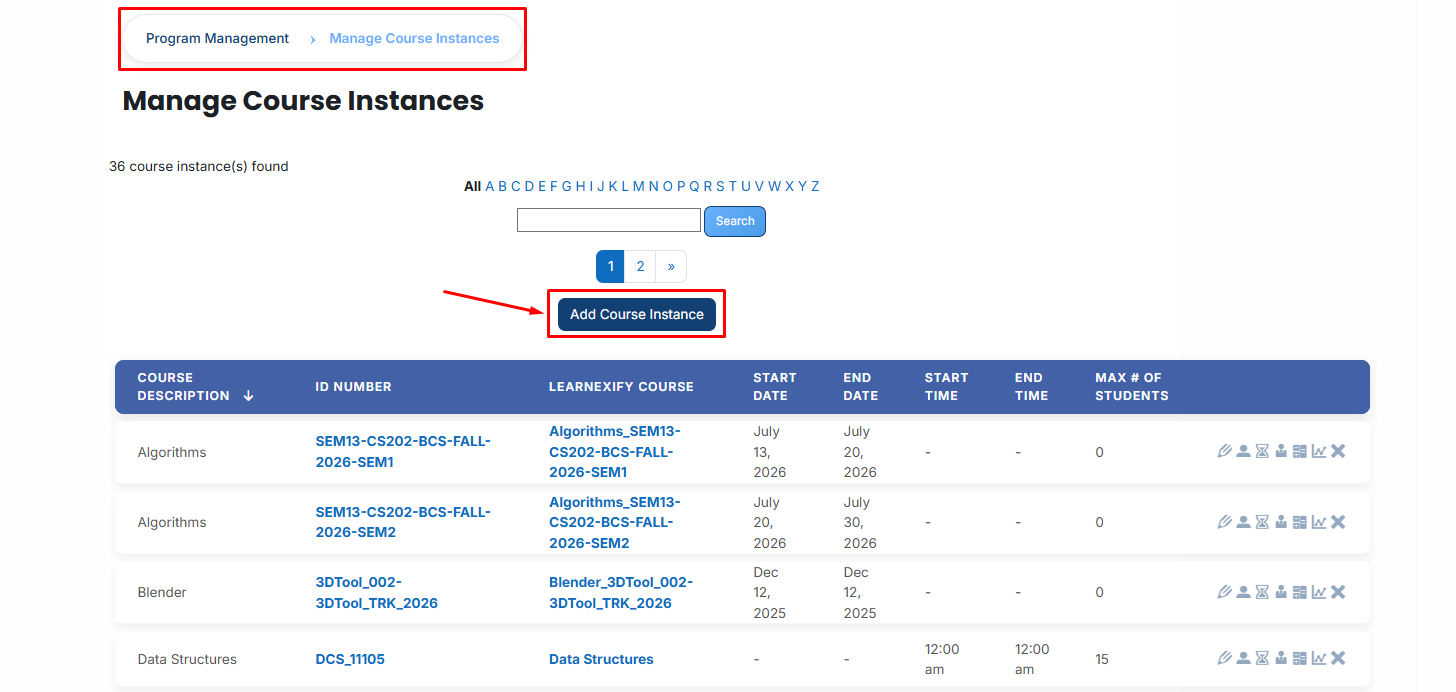Open the instructor icon in the SEM2 Algorithms row
Screen dimensions: 1456x692
[x=1281, y=522]
